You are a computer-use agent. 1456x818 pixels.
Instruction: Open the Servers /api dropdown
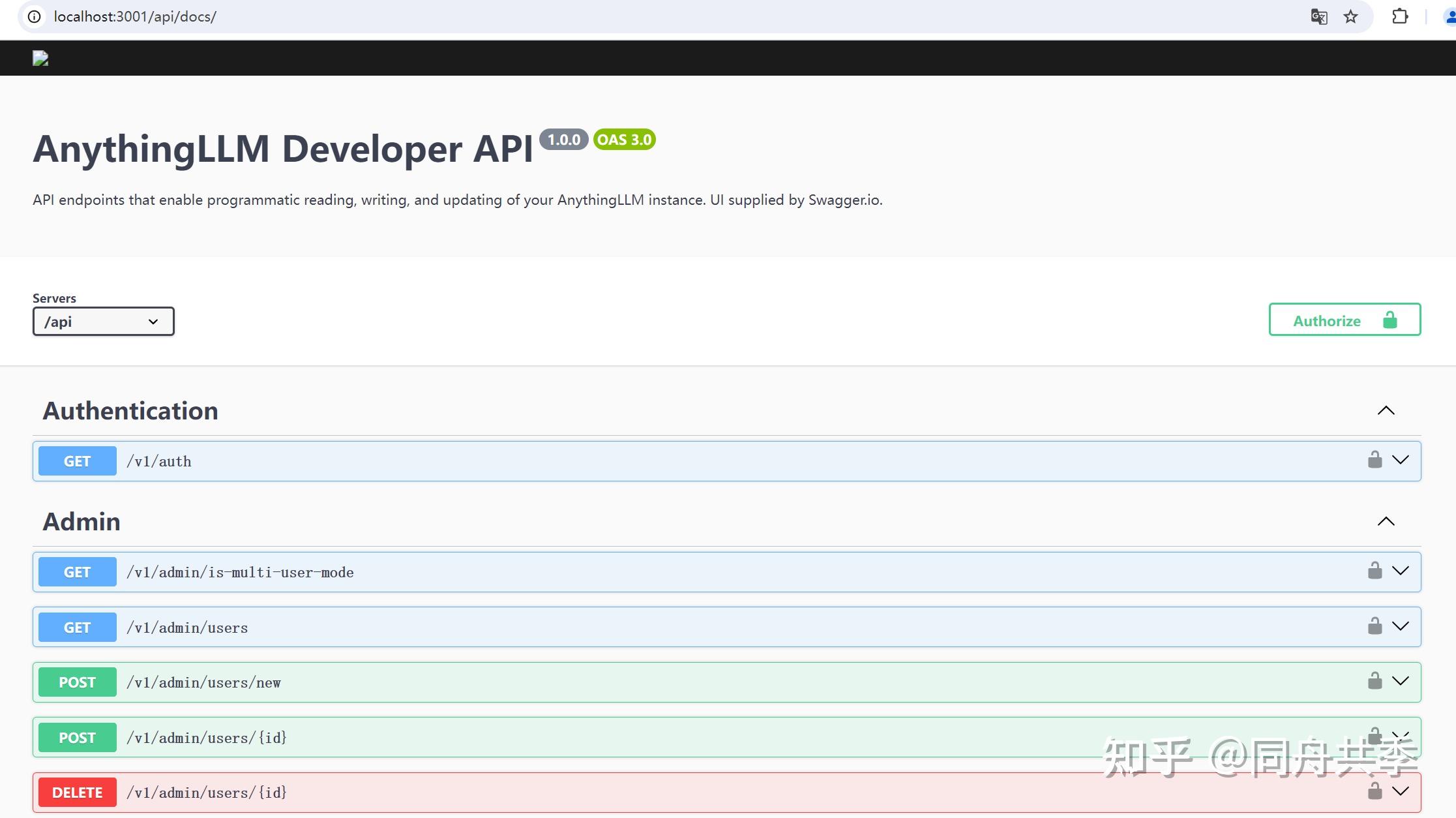tap(104, 322)
